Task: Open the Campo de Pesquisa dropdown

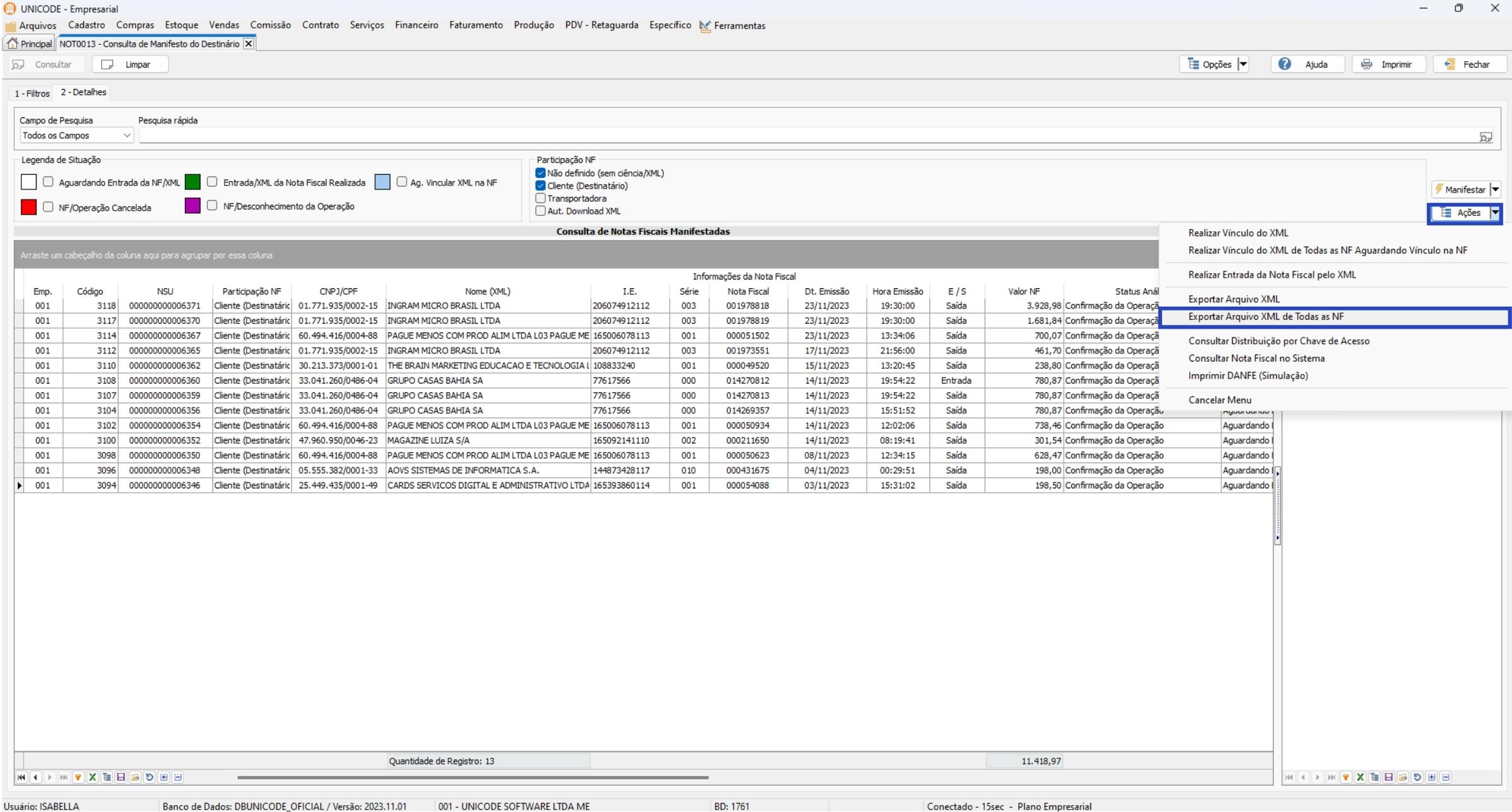Action: 126,136
